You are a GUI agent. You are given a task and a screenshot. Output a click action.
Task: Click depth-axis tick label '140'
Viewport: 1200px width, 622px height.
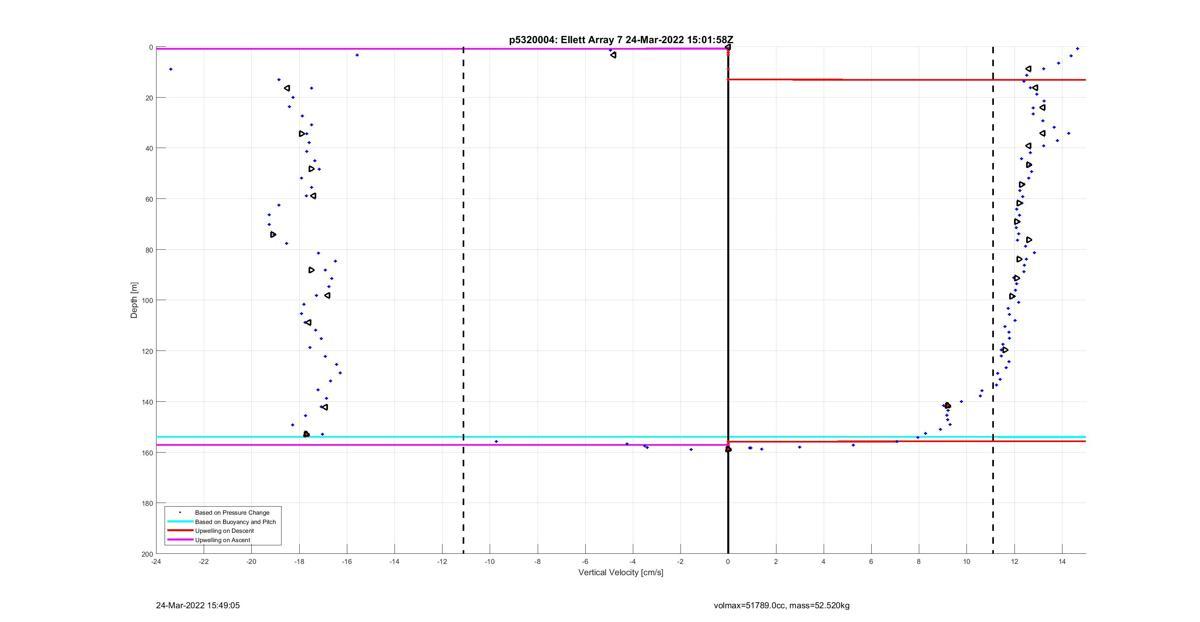(x=146, y=402)
